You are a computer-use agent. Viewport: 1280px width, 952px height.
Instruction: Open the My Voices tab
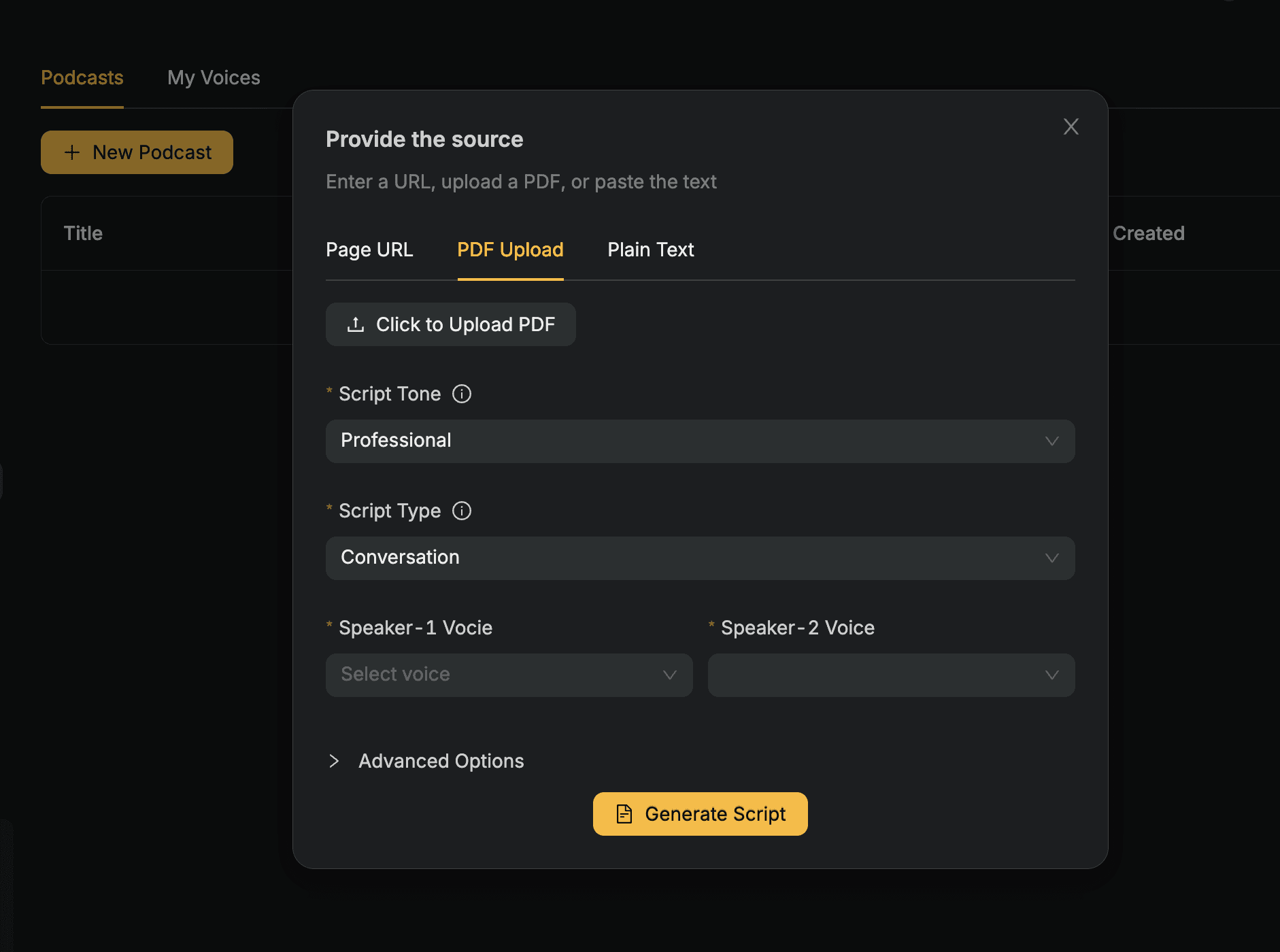214,78
